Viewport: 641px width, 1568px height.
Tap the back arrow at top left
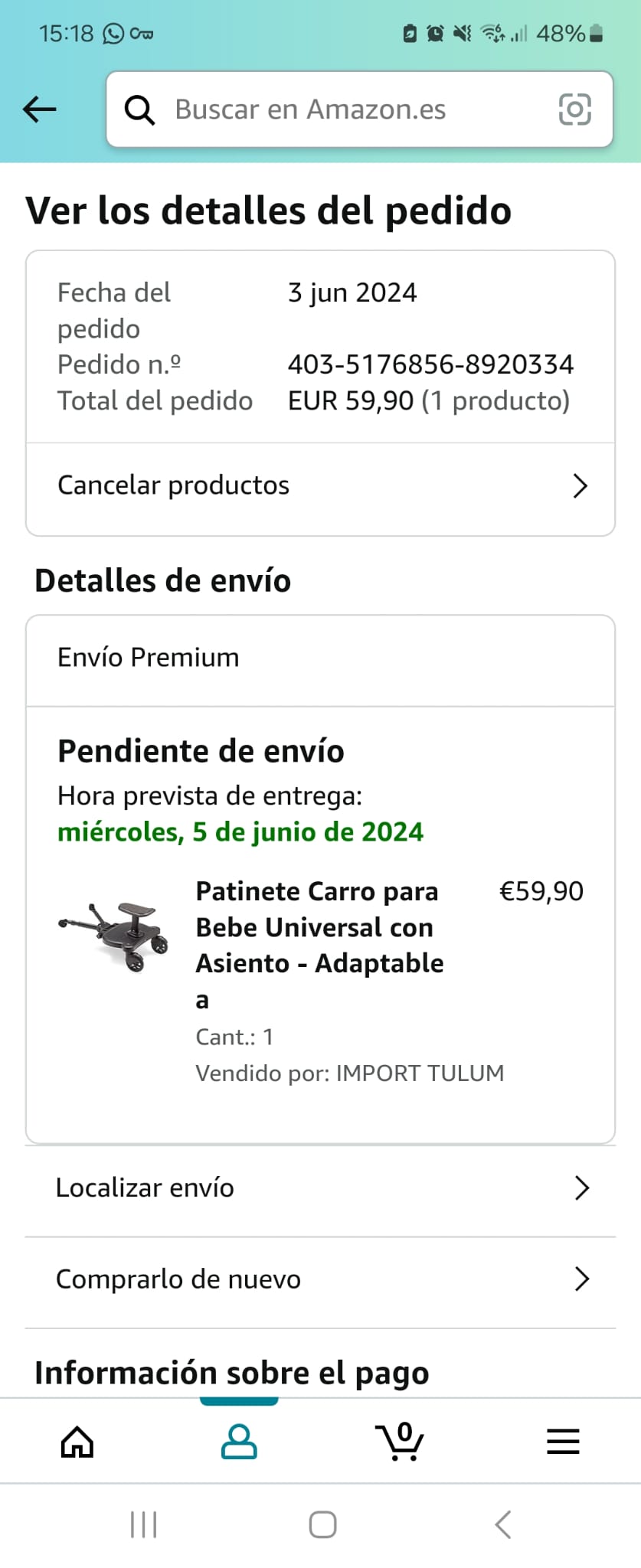(40, 109)
